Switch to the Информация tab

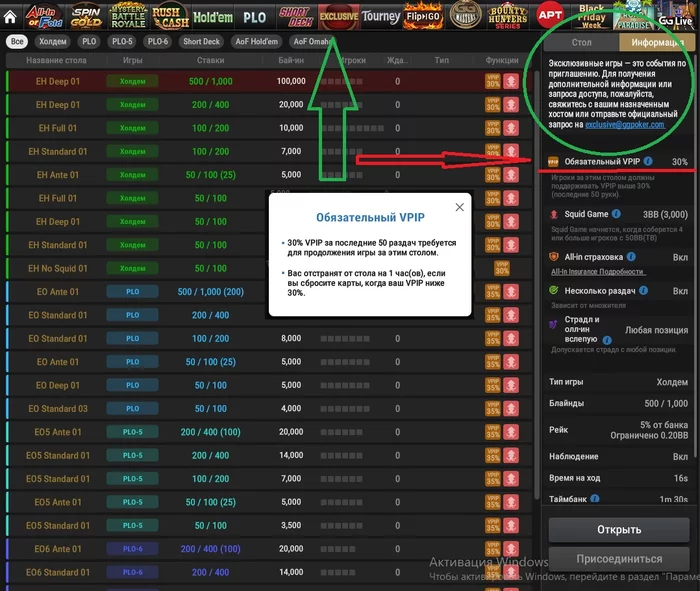[x=657, y=42]
